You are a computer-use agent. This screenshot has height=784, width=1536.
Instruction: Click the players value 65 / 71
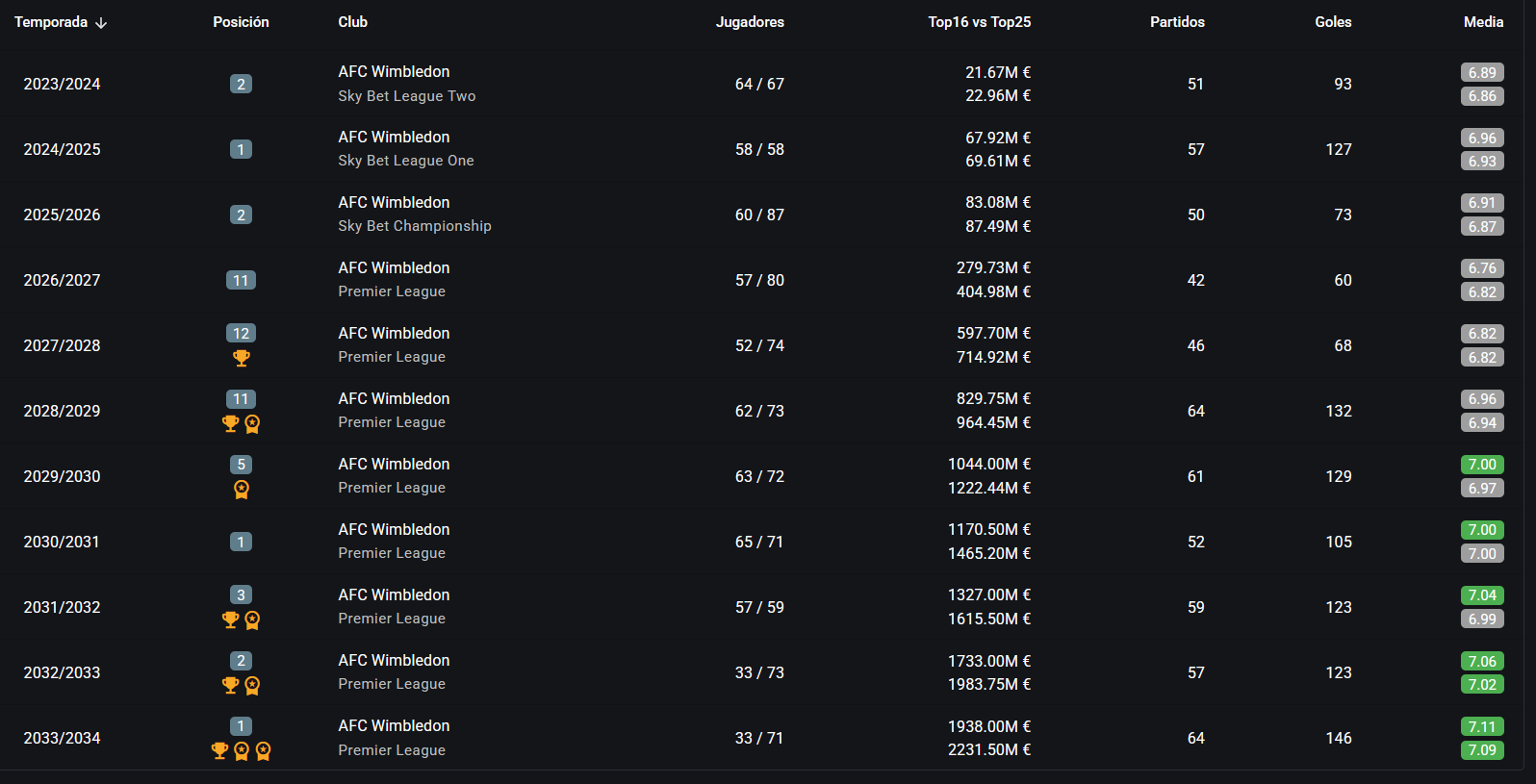[x=759, y=542]
